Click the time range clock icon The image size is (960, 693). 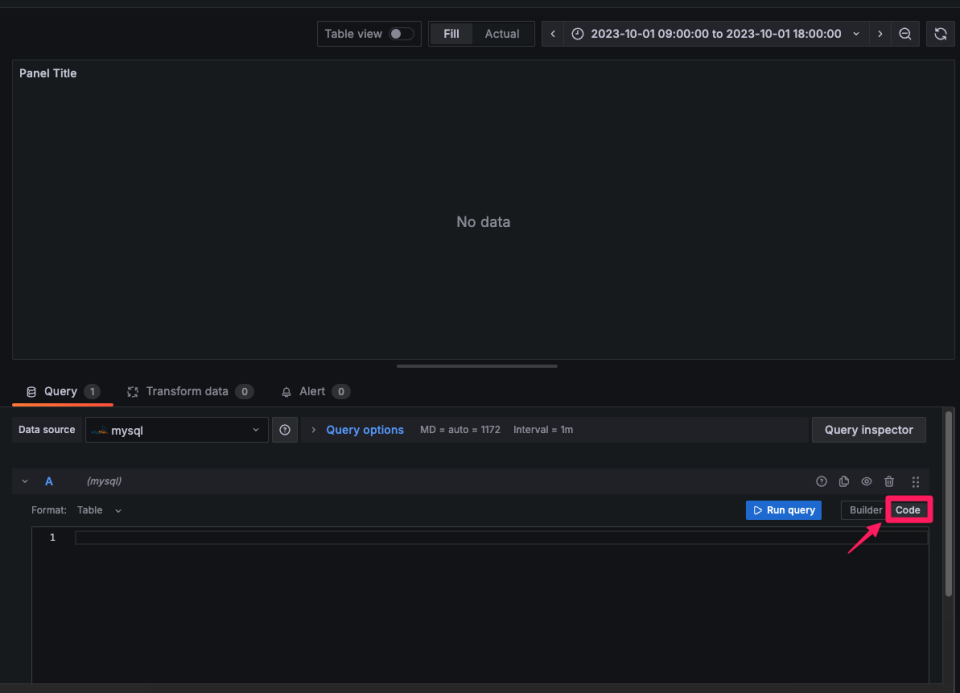coord(577,33)
